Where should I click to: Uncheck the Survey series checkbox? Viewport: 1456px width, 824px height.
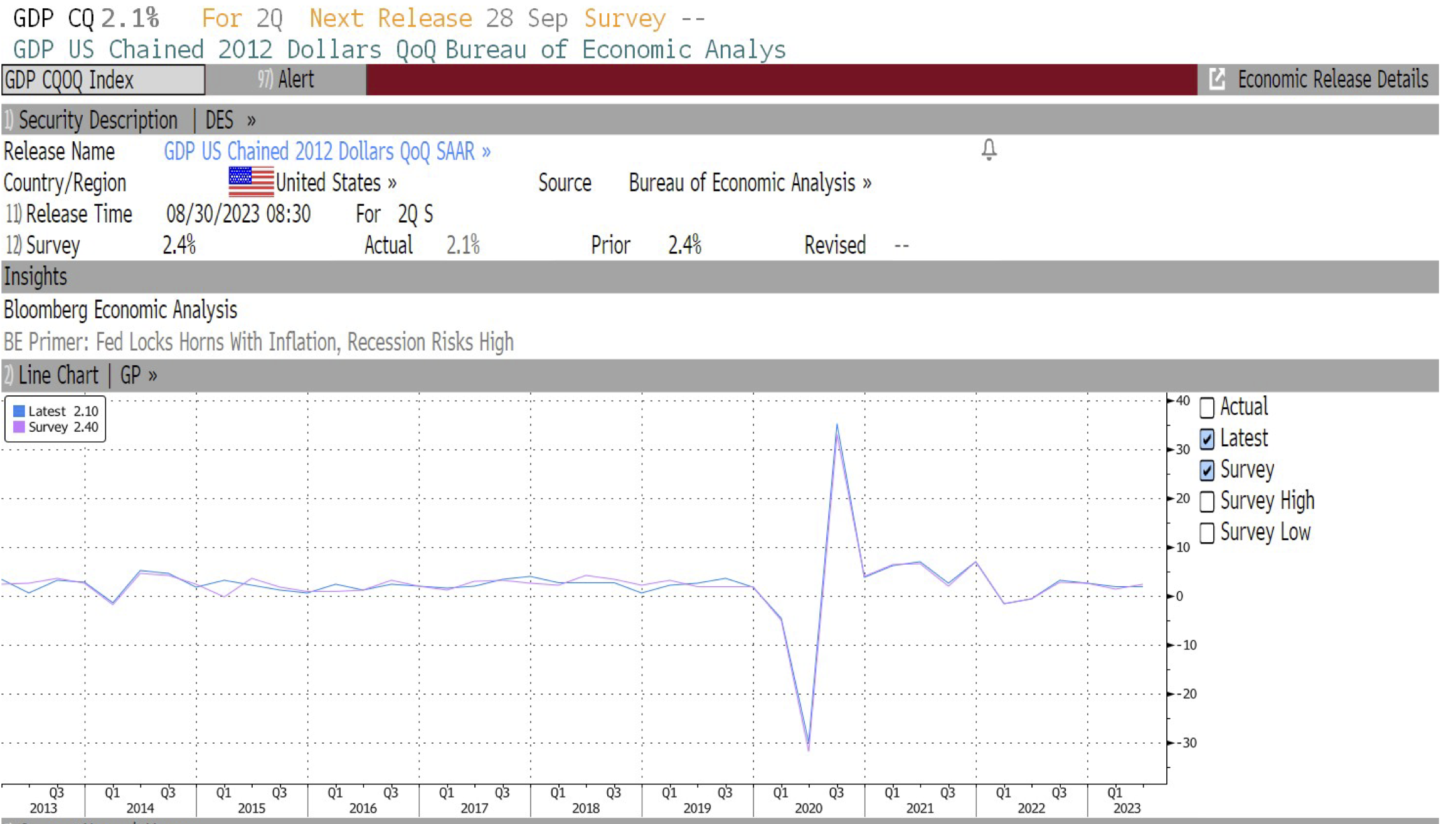[x=1206, y=470]
